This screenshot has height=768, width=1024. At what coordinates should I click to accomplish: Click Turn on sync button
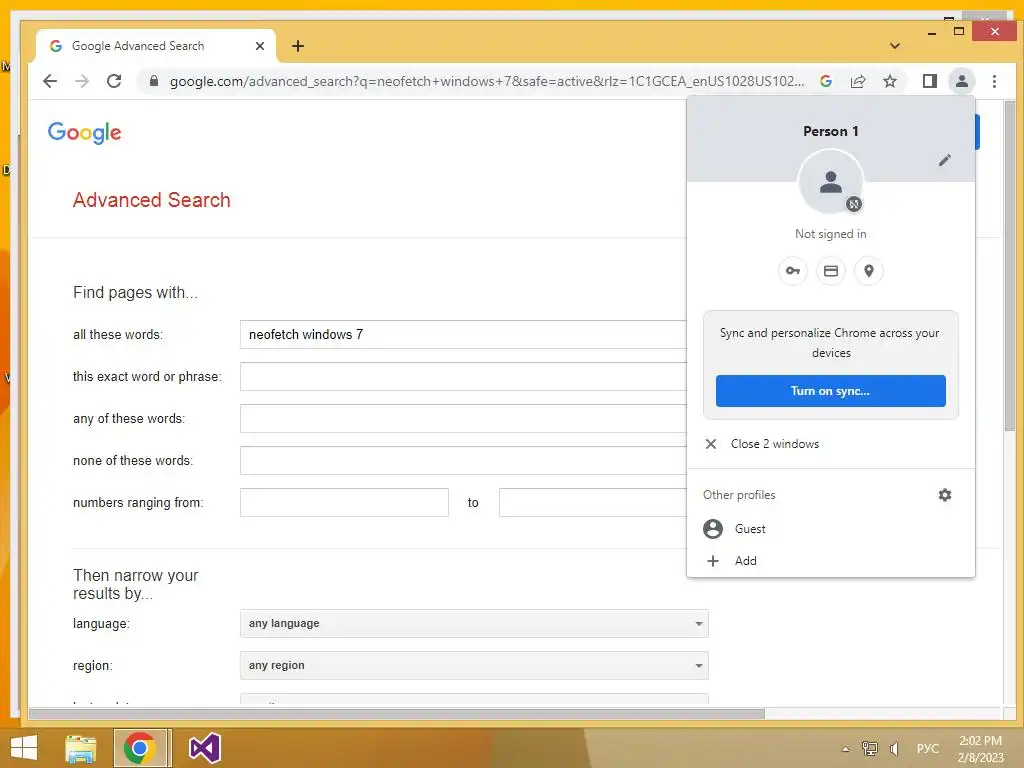(x=831, y=391)
